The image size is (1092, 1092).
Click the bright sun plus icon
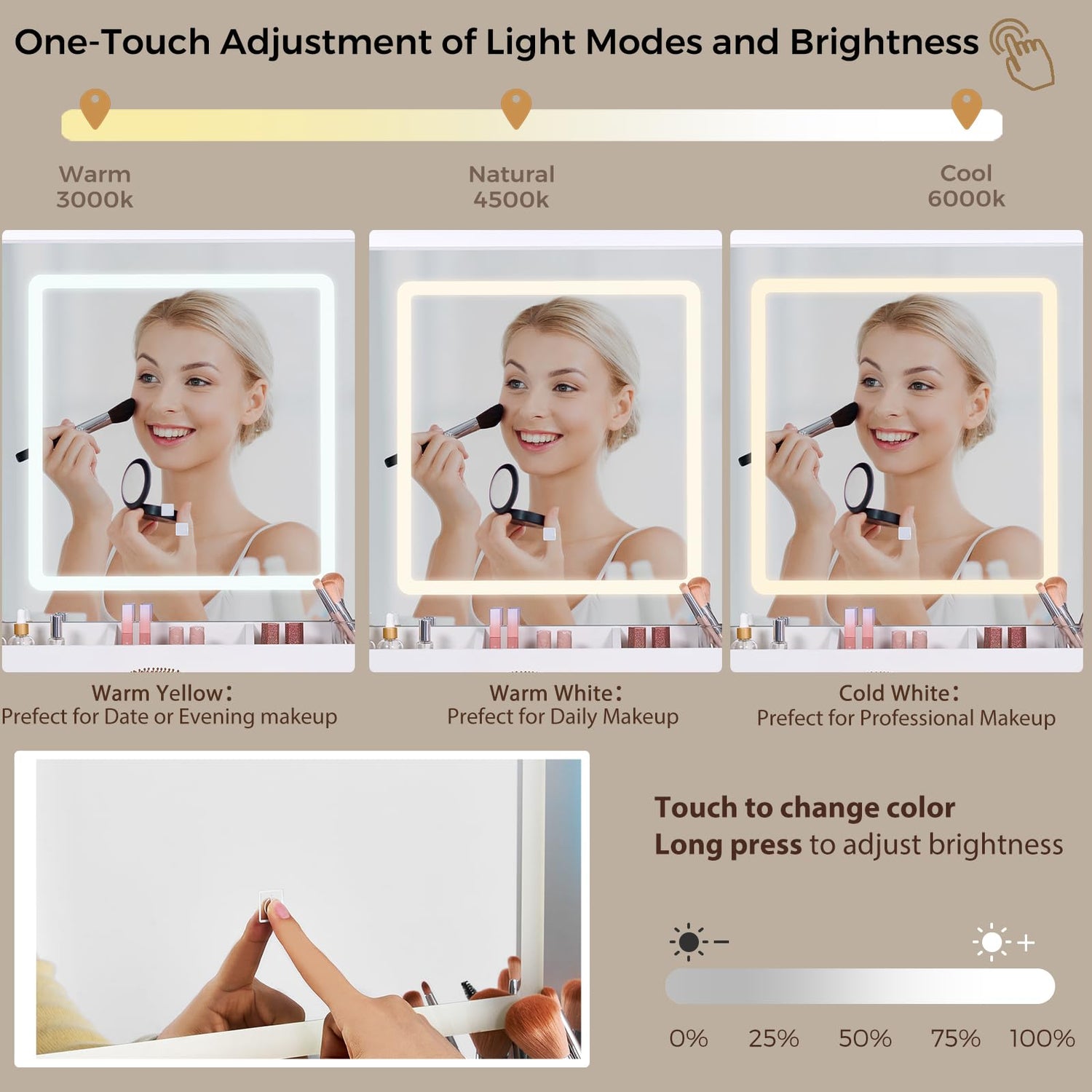[x=1004, y=942]
